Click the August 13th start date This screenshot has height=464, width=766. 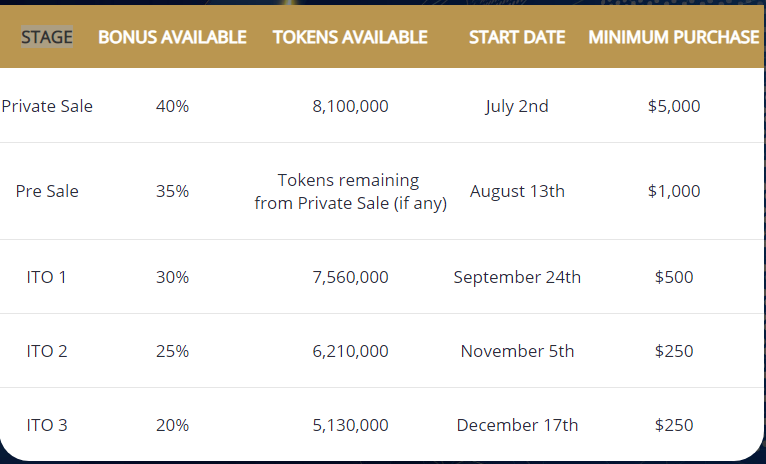coord(517,191)
